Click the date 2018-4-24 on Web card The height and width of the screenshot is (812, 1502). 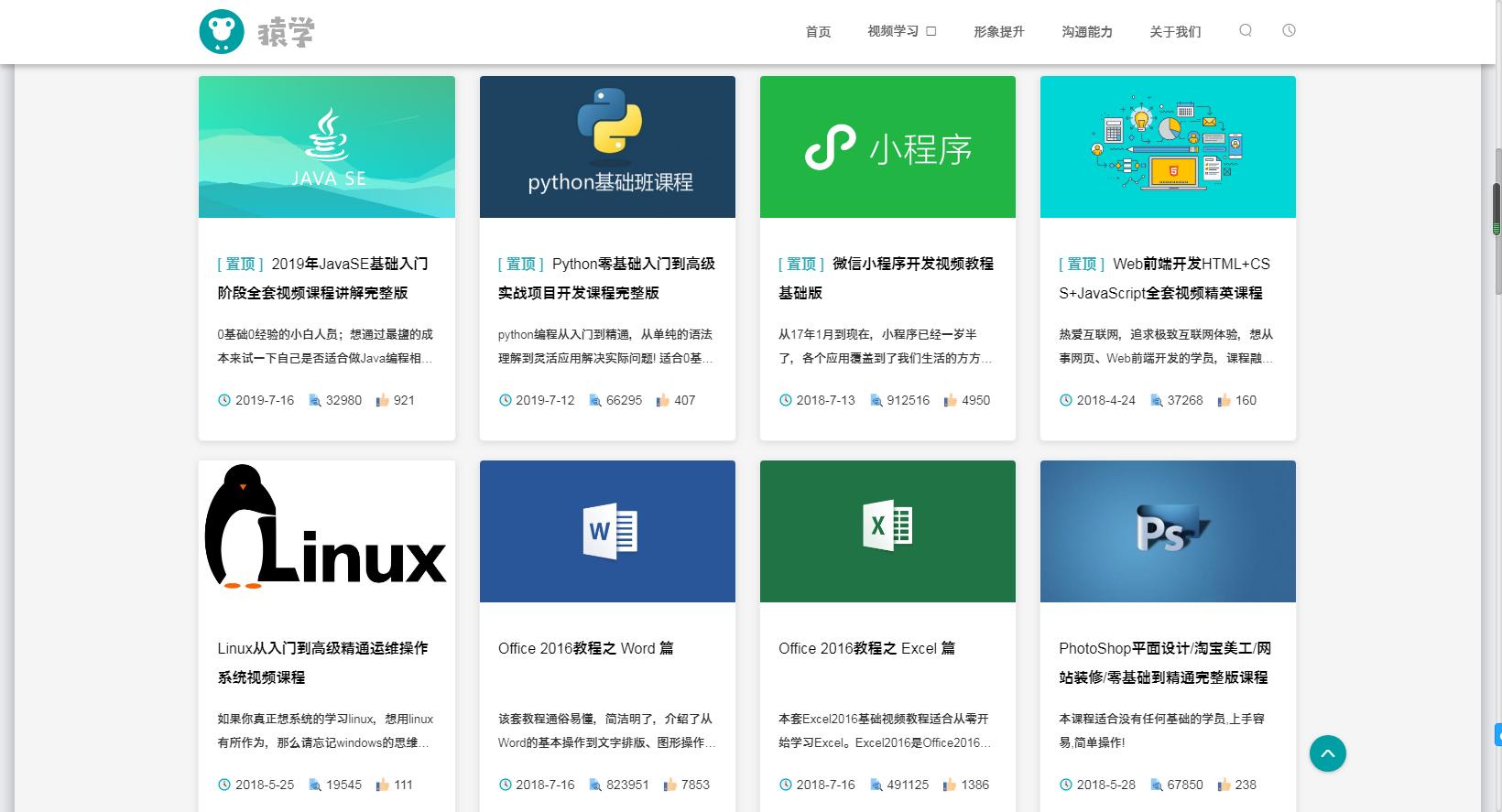coord(1106,400)
